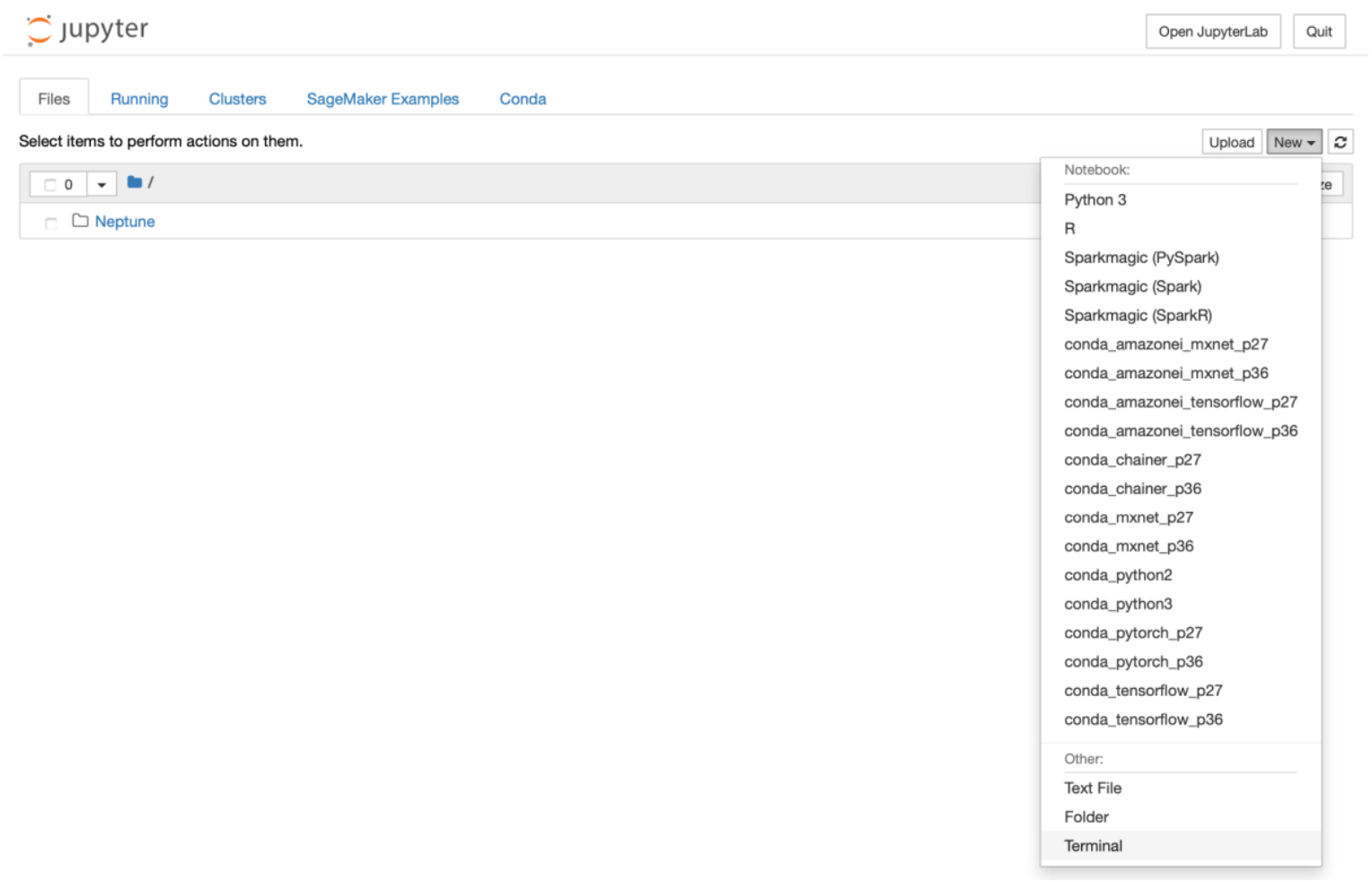This screenshot has width=1372, height=882.
Task: Click the root '/' breadcrumb path
Action: tap(150, 182)
